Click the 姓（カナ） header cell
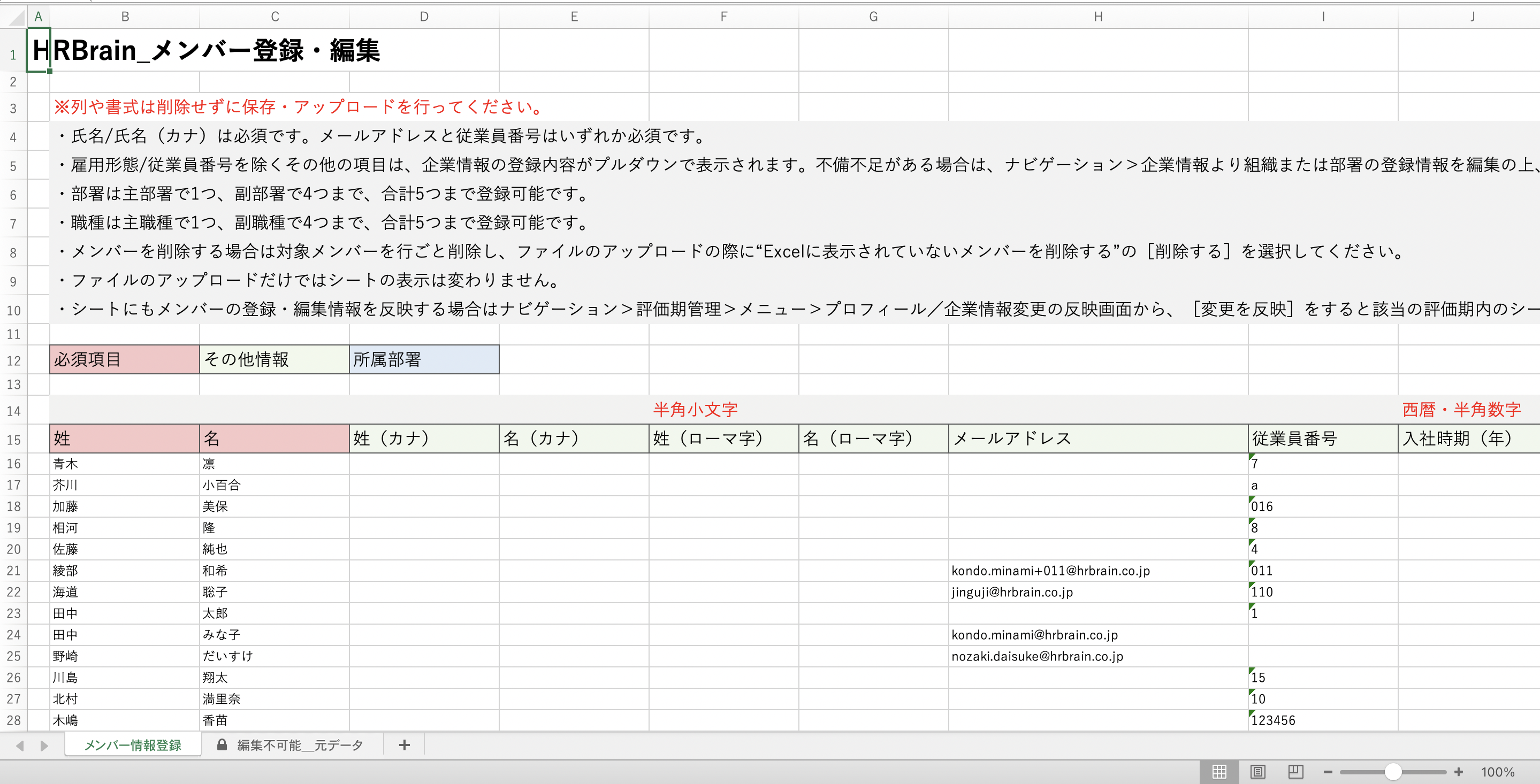Screen dimensions: 1540x784 point(424,439)
